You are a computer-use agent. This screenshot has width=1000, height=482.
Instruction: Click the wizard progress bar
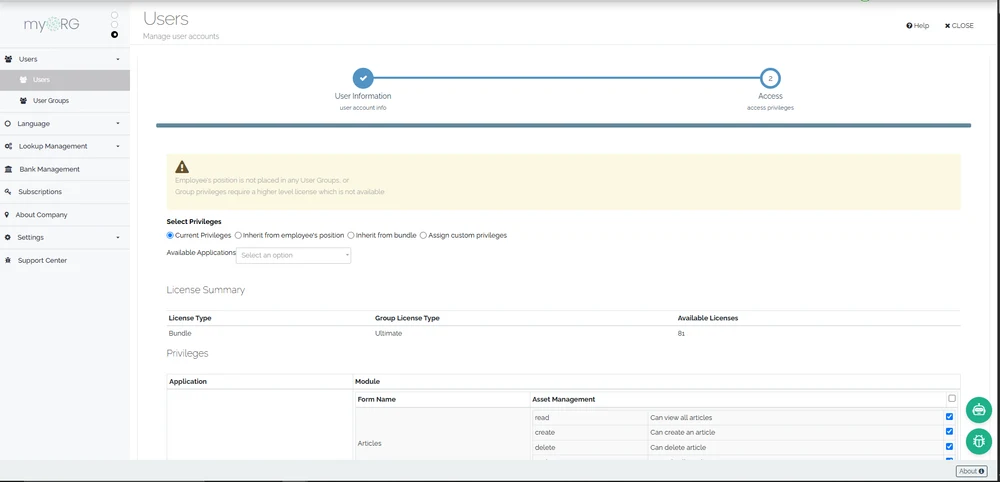coord(563,126)
